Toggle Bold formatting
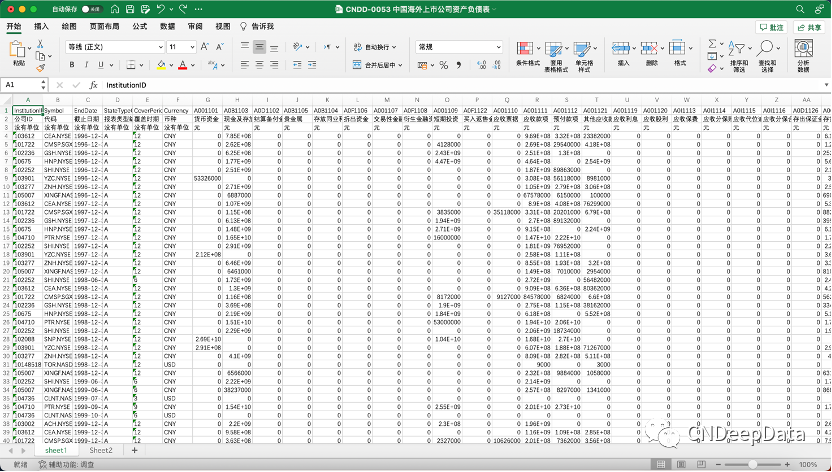This screenshot has height=472, width=832. 72,65
